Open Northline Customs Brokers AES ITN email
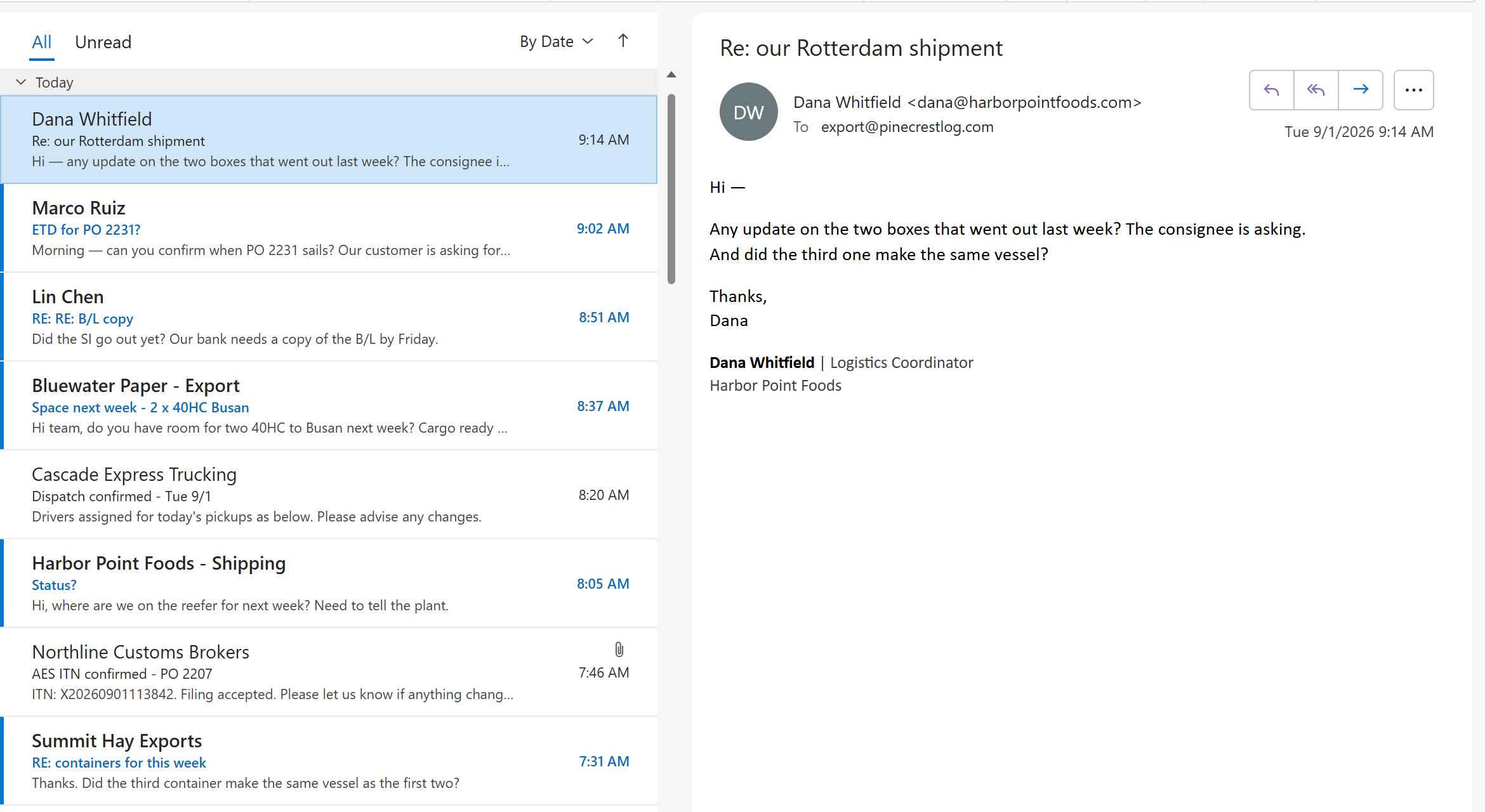Viewport: 1485px width, 812px height. [330, 672]
